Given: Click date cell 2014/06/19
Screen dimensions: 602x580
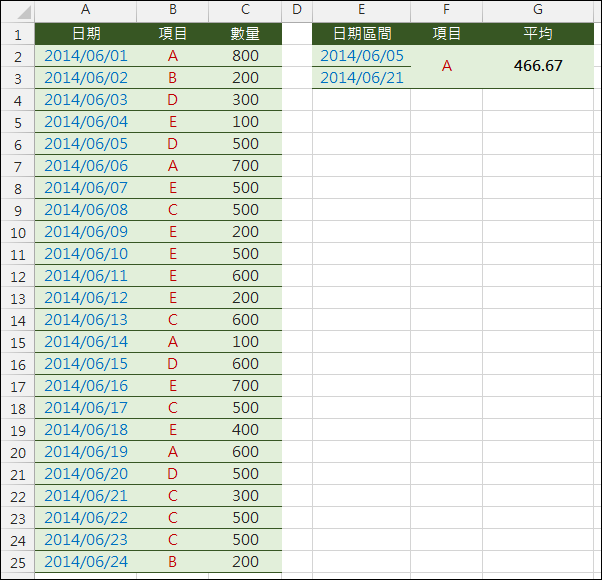Looking at the screenshot, I should coord(86,452).
